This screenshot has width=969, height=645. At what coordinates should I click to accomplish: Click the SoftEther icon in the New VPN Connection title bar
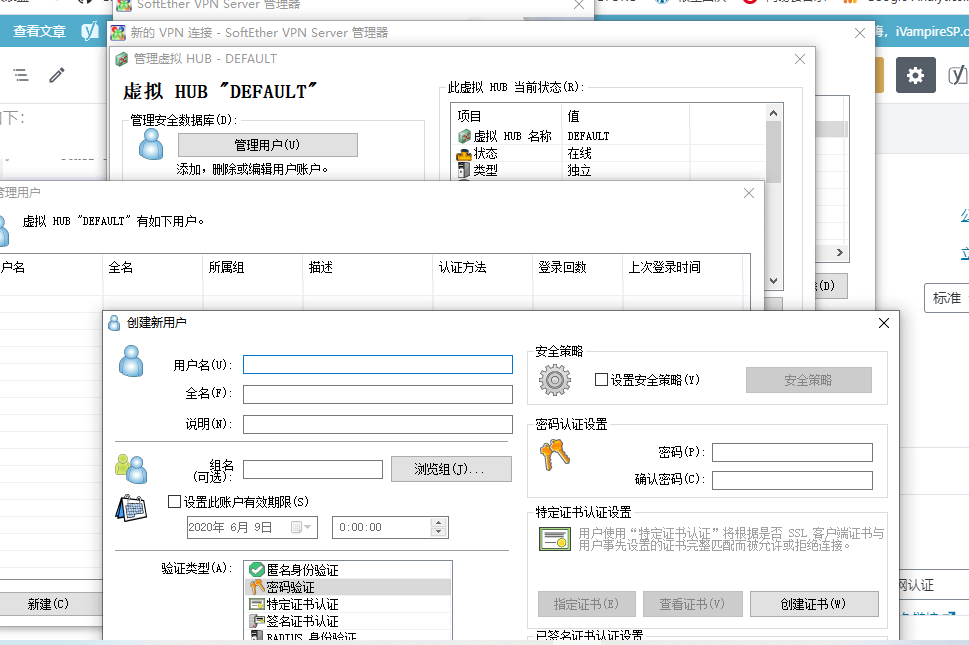tap(117, 33)
